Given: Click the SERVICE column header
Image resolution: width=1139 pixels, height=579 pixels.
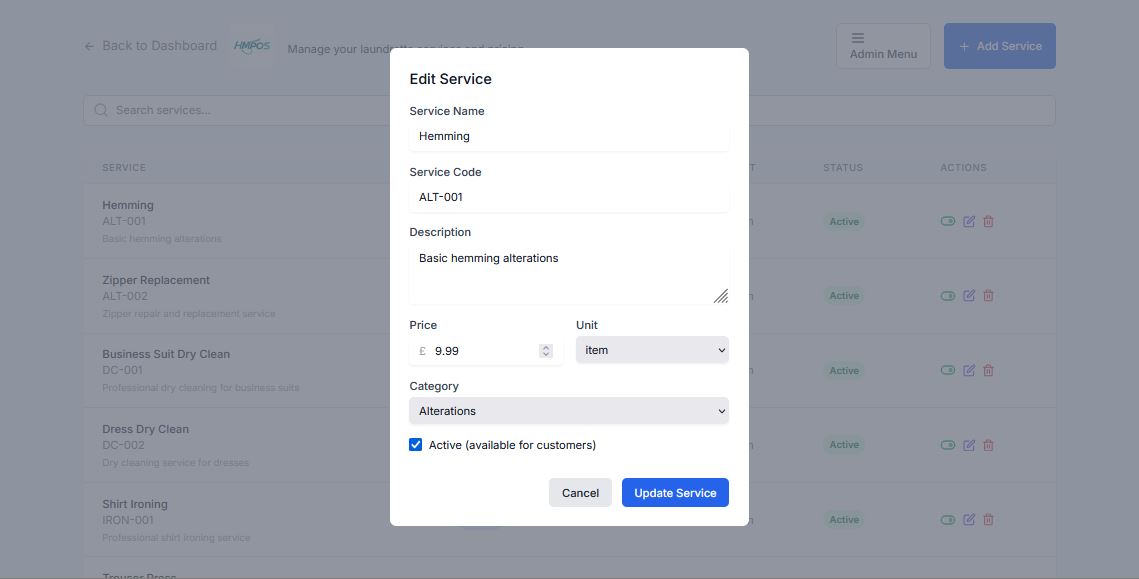Looking at the screenshot, I should click(x=124, y=167).
